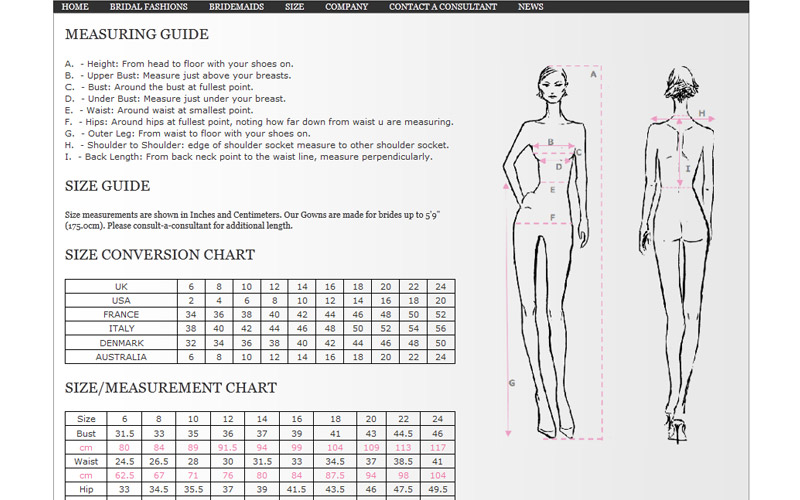Viewport: 800px width, 500px height.
Task: Click the 'C. - Bust' instruction line
Action: pyautogui.click(x=159, y=87)
